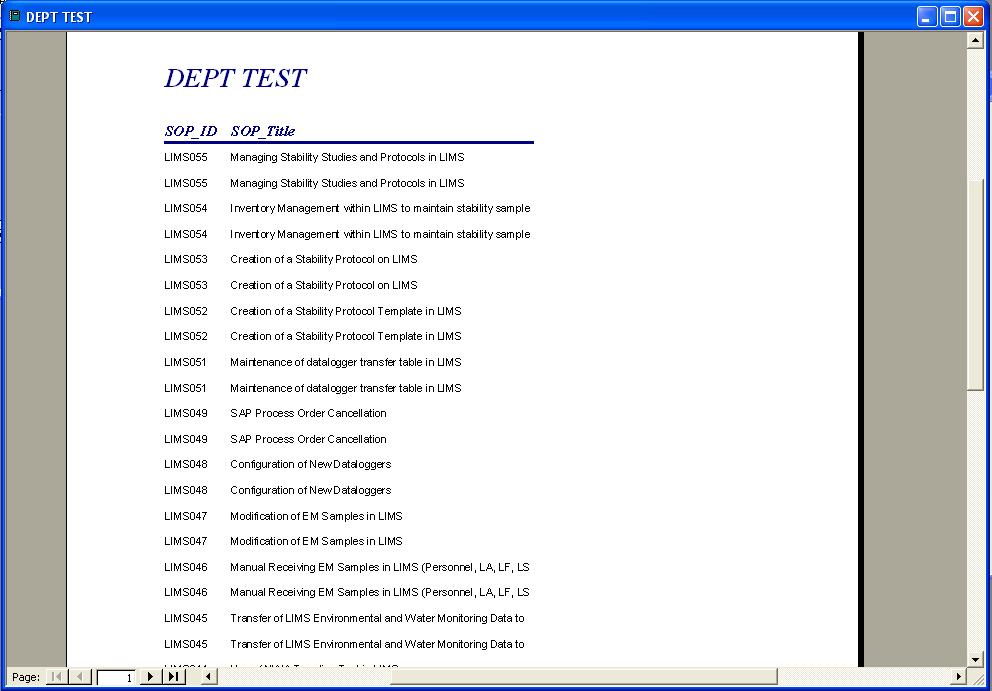
Task: Go to the previous report page
Action: pos(79,676)
